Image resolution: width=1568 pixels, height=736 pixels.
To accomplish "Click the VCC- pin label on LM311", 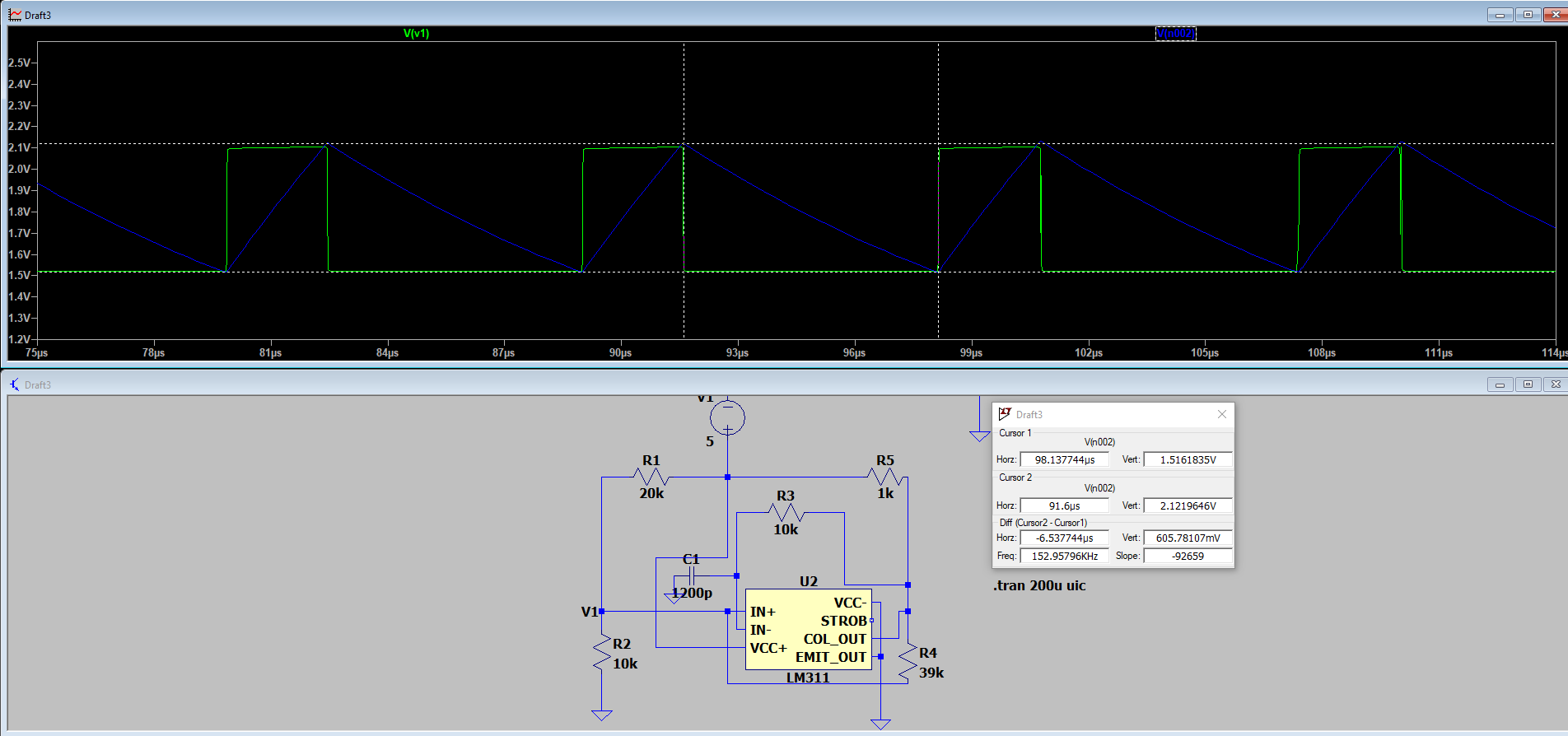I will [850, 603].
